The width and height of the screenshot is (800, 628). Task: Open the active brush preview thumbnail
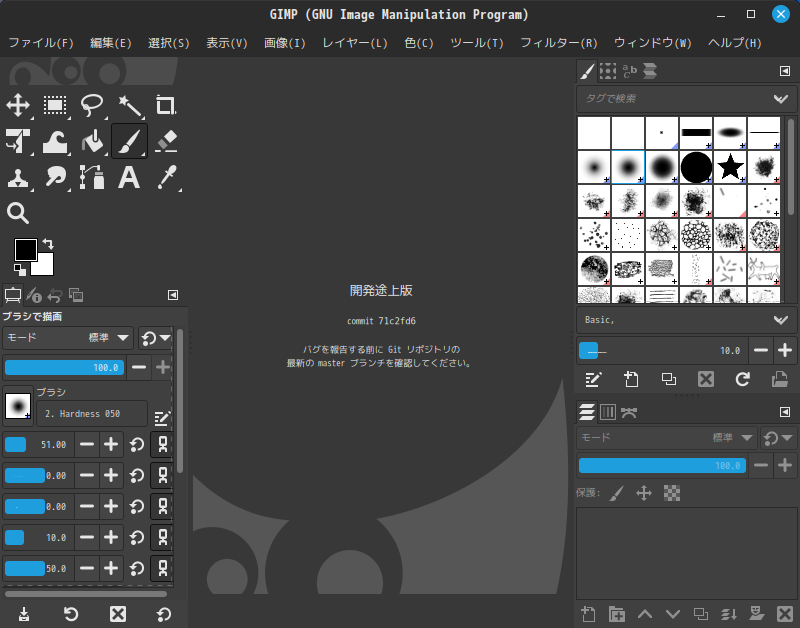(x=18, y=406)
